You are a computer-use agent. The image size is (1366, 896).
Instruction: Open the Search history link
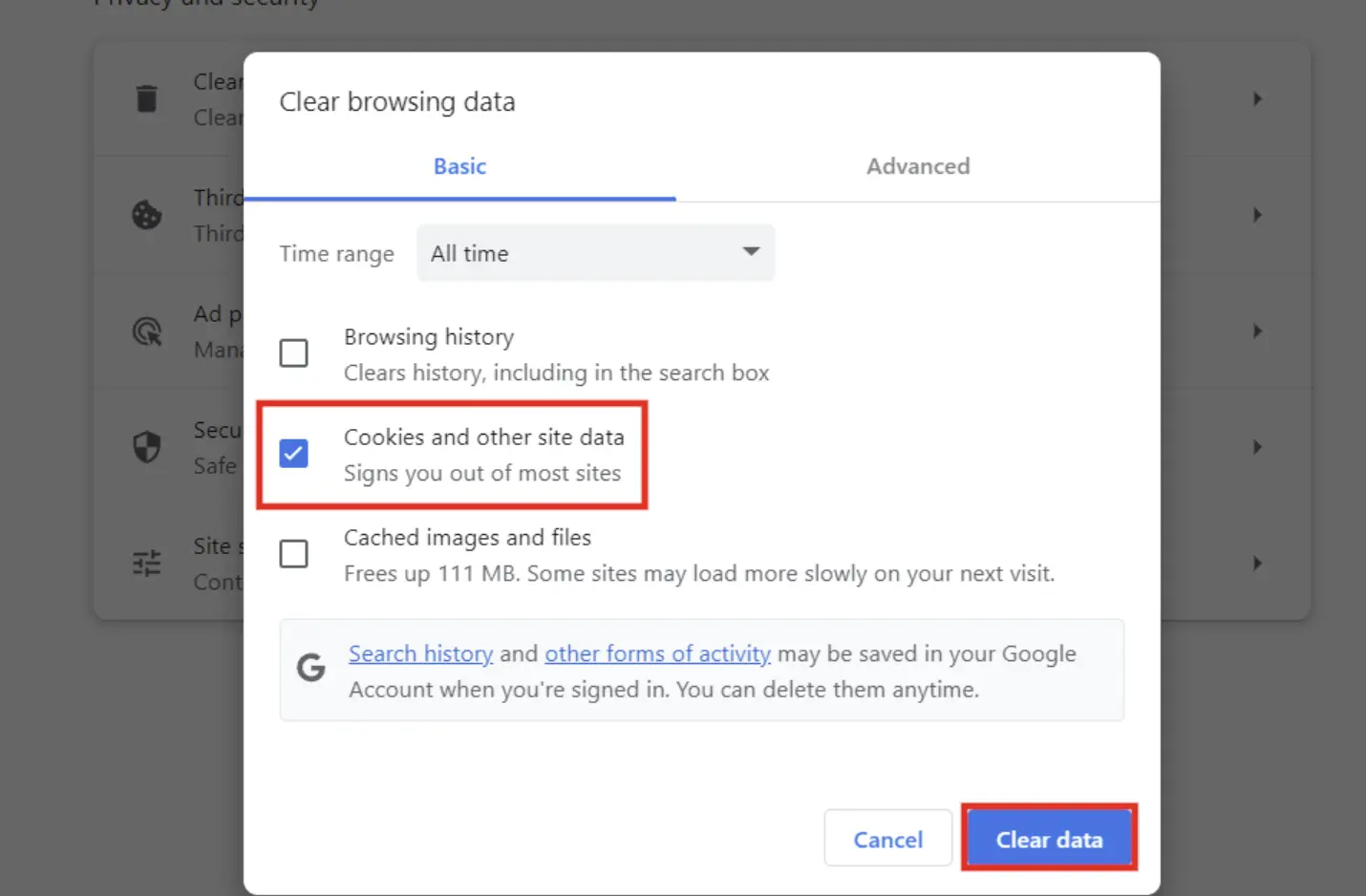[x=420, y=653]
